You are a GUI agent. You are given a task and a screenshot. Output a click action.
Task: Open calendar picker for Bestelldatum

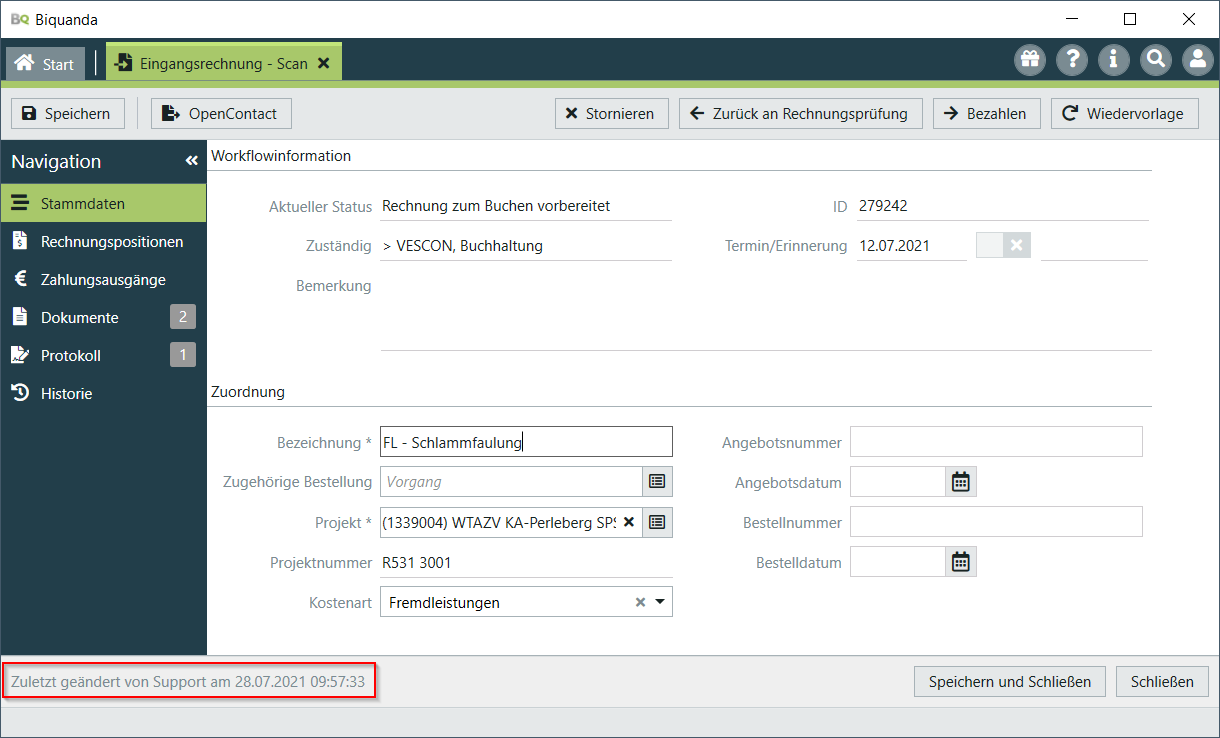[960, 562]
